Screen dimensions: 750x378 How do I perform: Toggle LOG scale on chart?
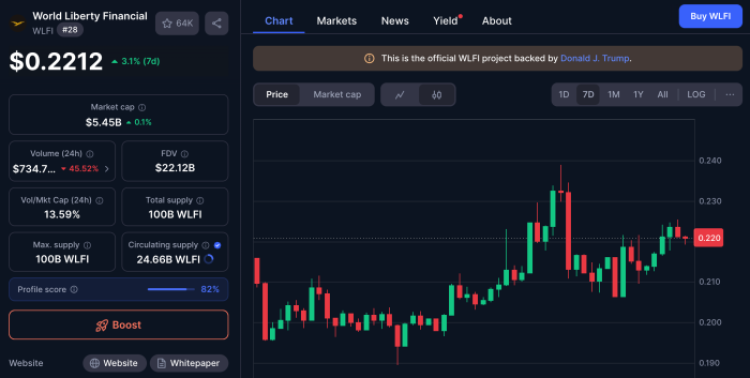click(696, 95)
